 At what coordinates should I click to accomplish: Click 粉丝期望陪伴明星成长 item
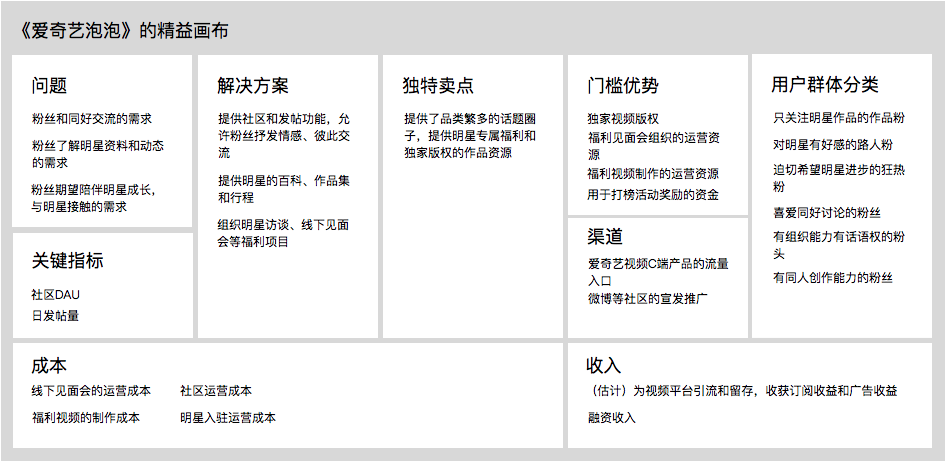[x=94, y=198]
